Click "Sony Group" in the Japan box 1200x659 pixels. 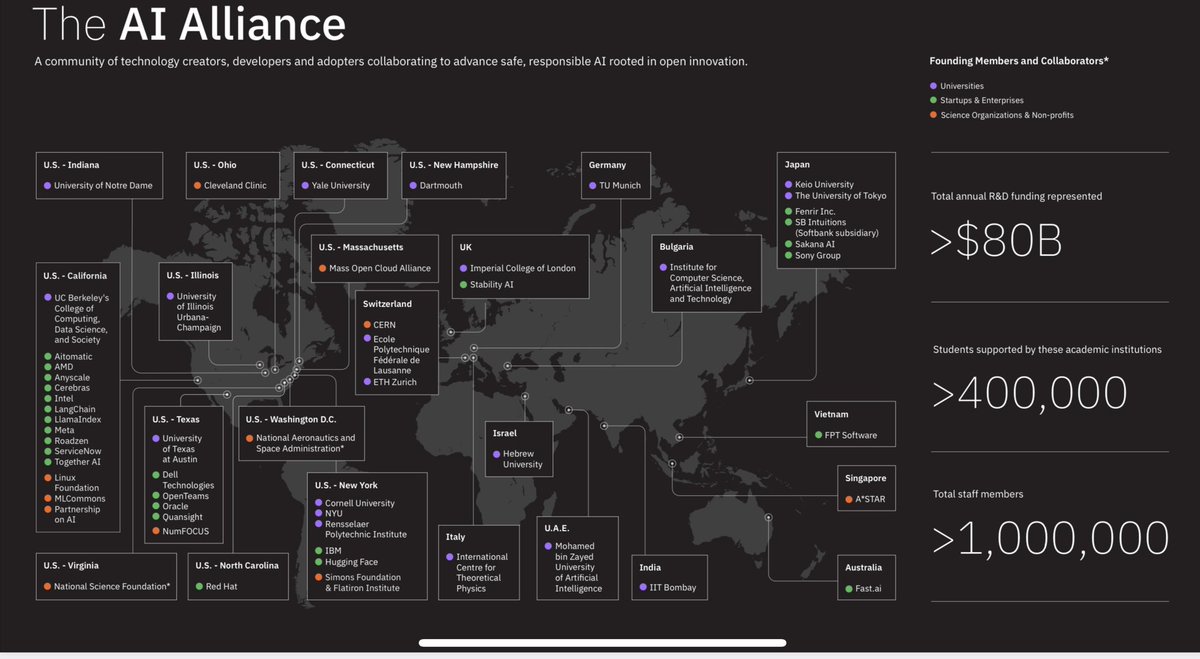[x=817, y=256]
